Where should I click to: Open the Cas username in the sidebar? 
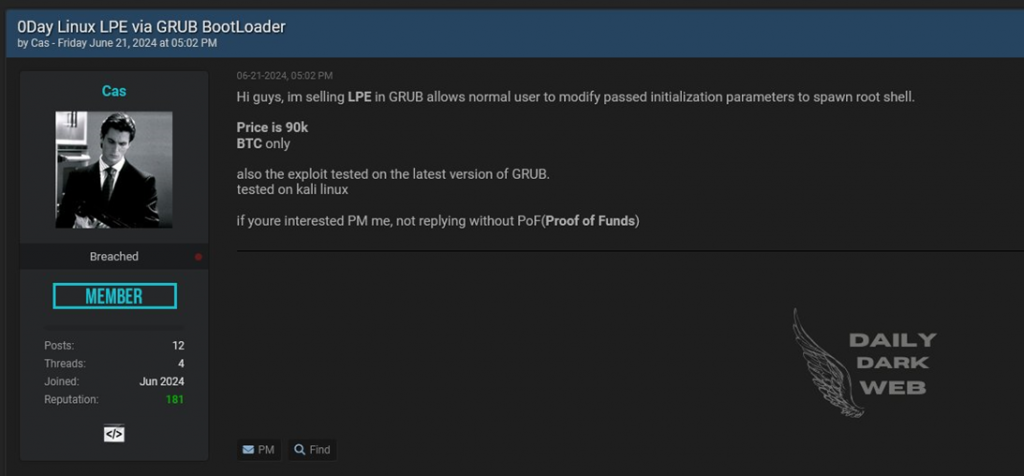pos(114,91)
